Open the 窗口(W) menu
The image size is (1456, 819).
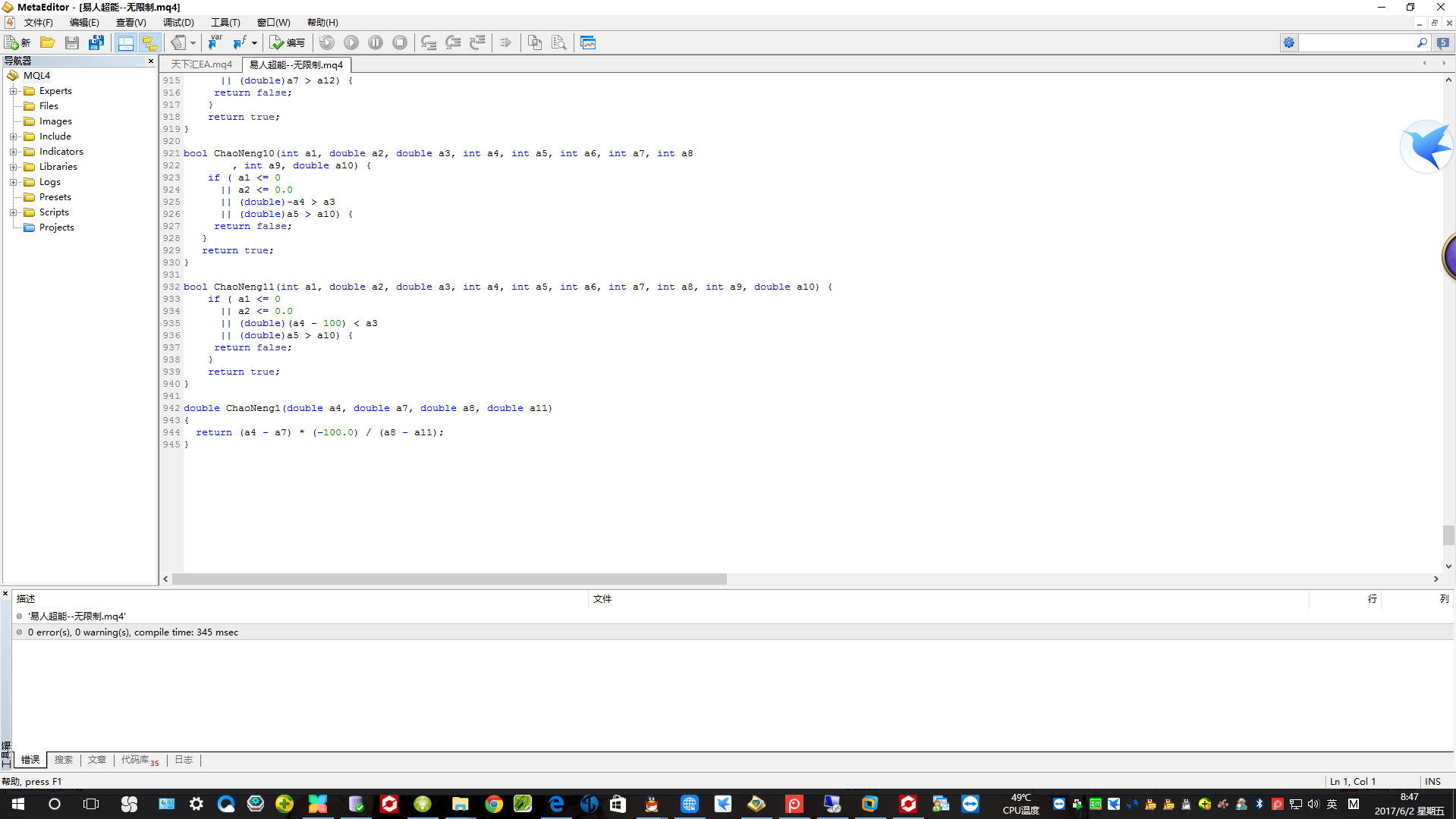pos(273,23)
